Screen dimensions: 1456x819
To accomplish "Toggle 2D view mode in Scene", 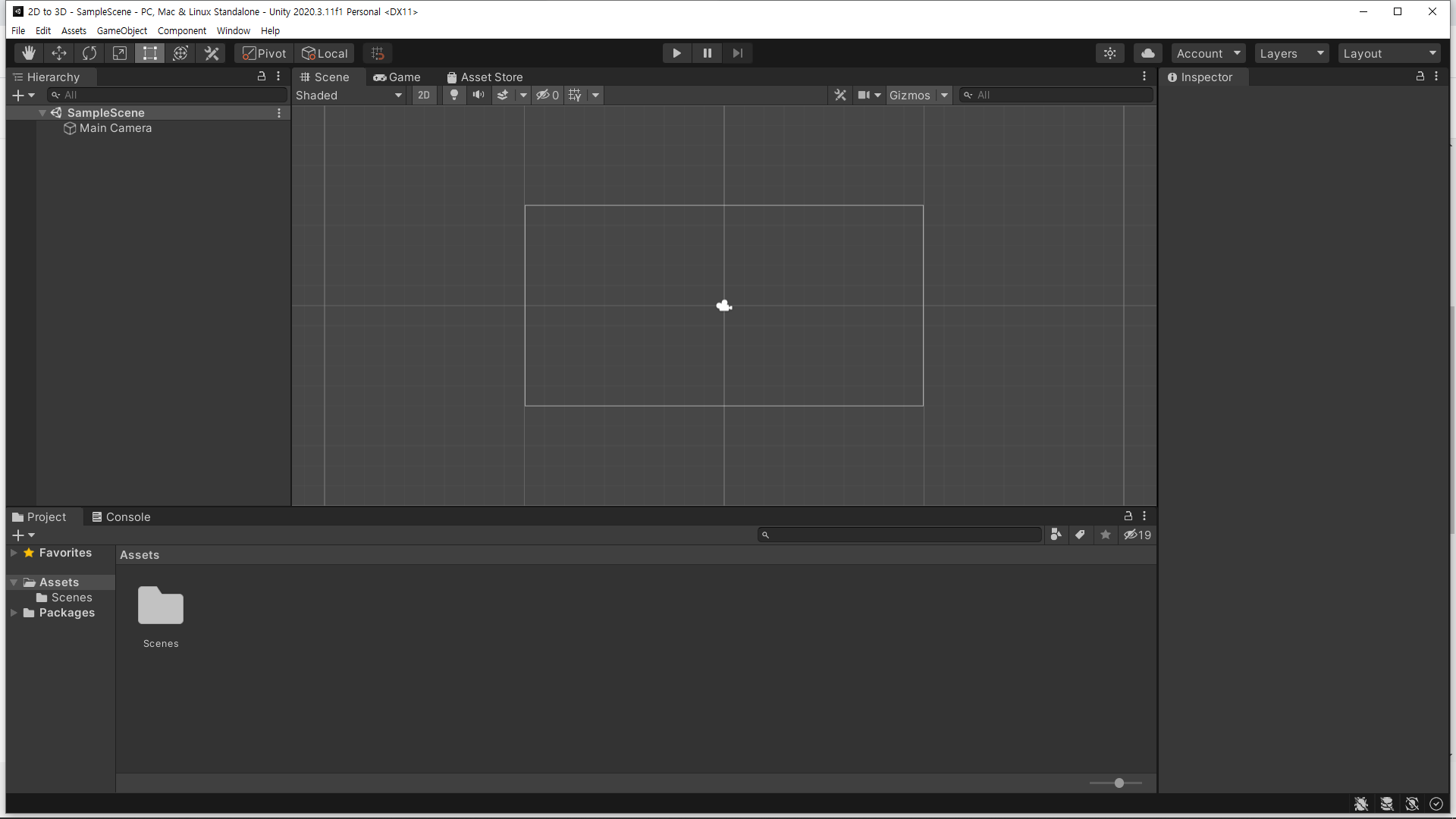I will click(x=424, y=95).
